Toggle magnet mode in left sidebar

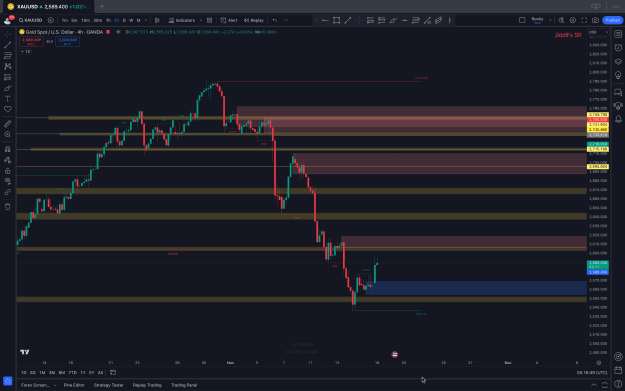coord(8,149)
